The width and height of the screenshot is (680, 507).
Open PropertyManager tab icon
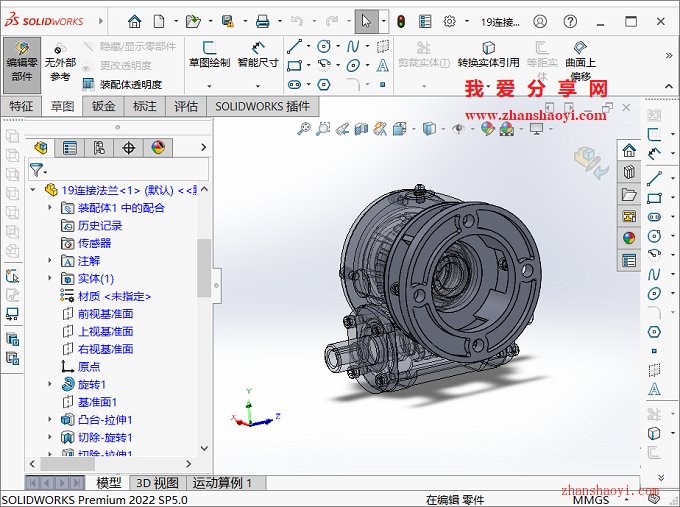tap(70, 148)
